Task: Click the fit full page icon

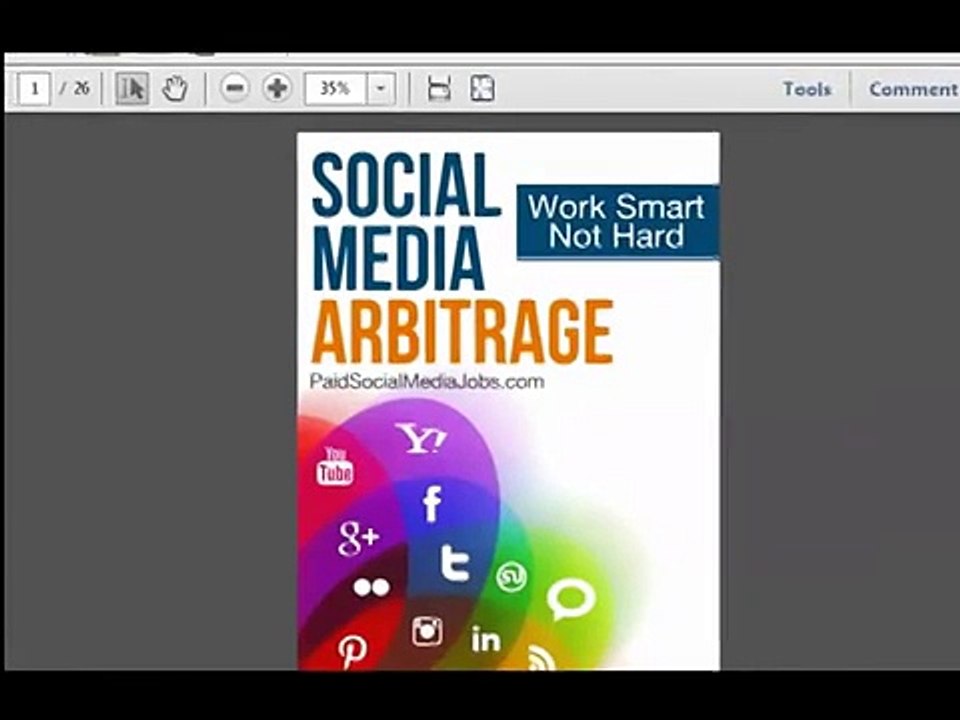Action: [482, 89]
